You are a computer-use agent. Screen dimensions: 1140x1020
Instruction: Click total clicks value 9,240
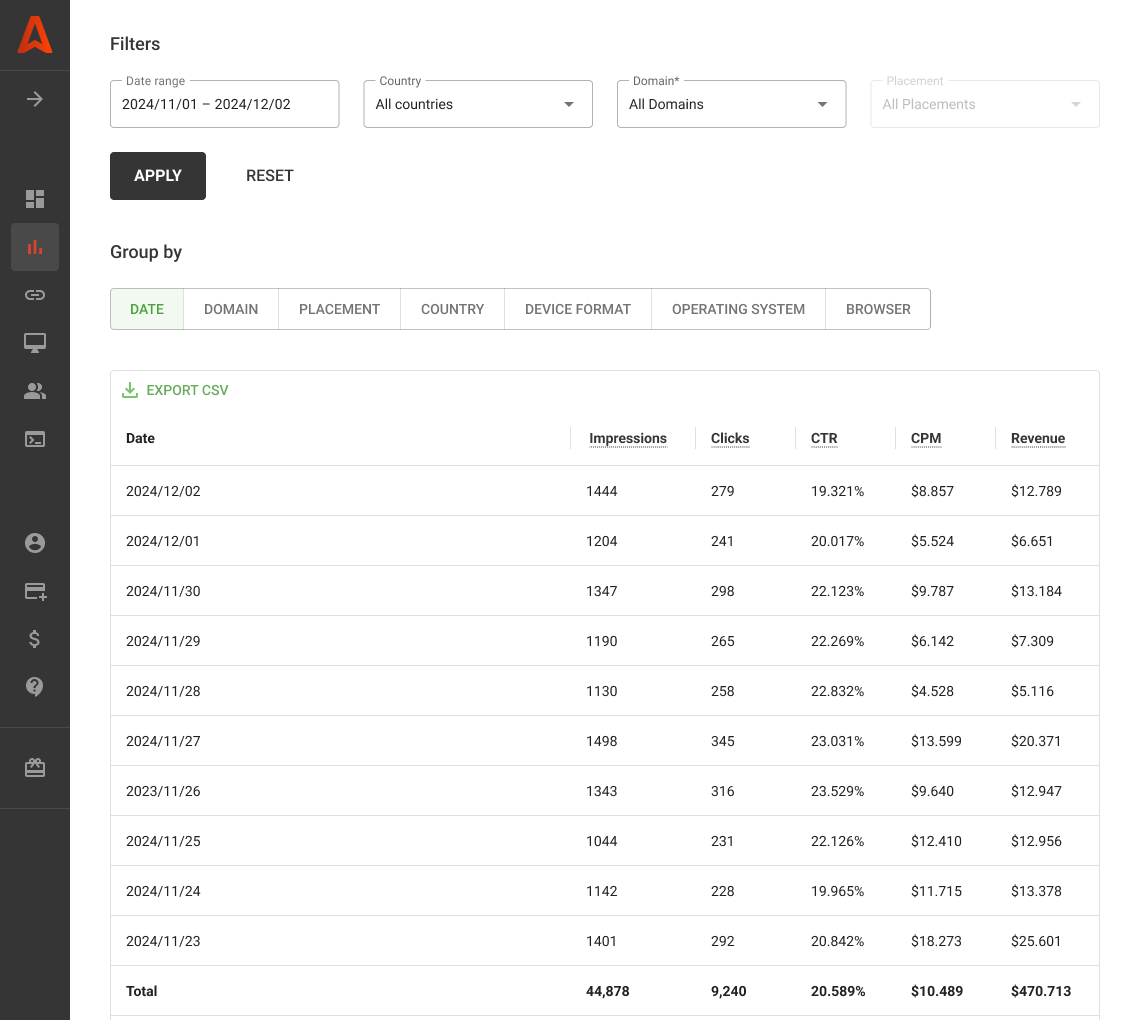[728, 991]
